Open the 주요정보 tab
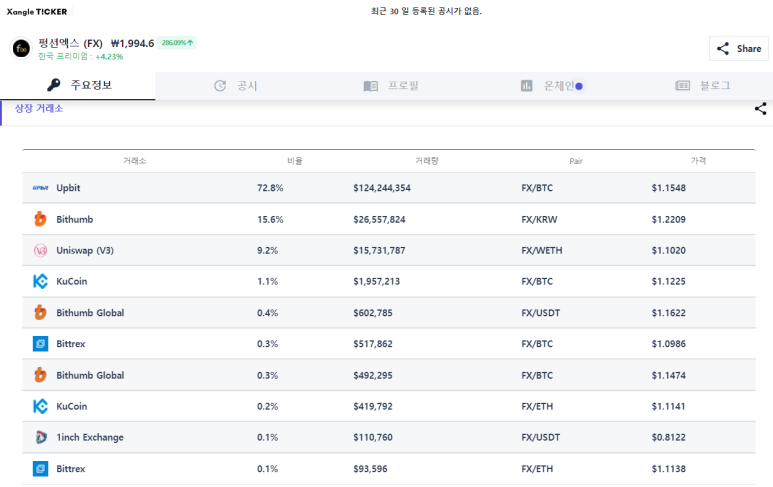 (x=78, y=85)
